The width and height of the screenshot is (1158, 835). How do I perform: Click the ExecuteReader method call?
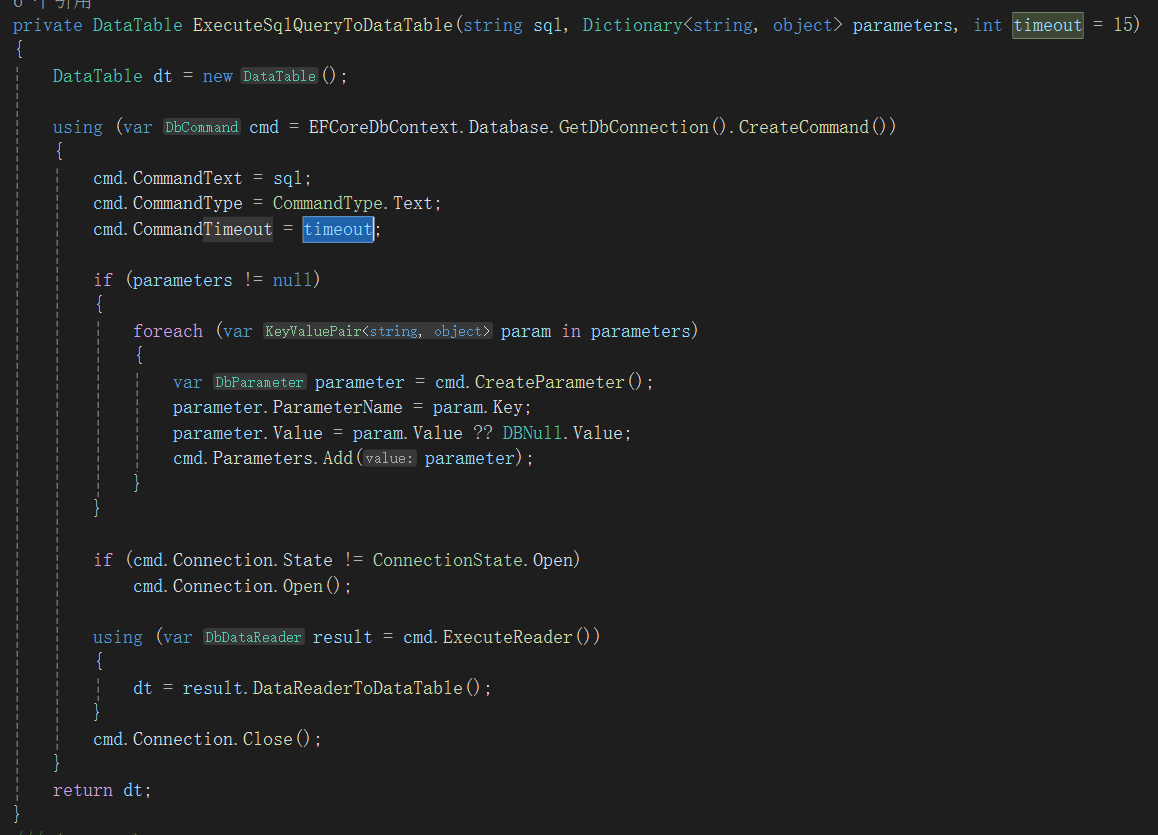tap(507, 636)
